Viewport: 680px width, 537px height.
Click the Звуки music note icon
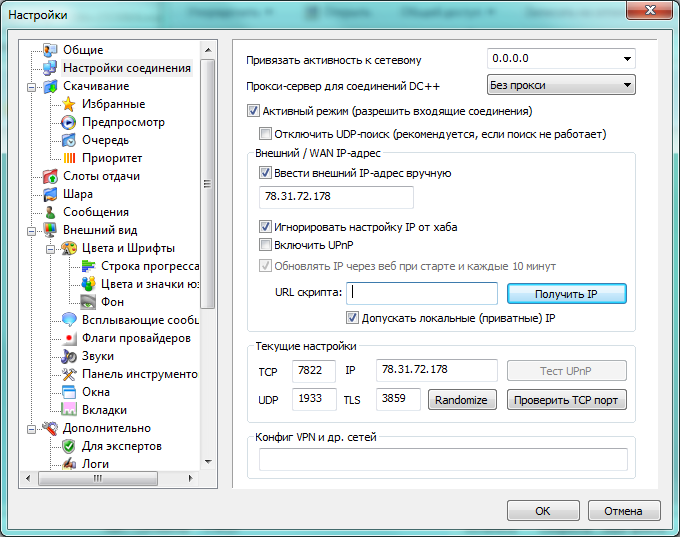coord(69,356)
